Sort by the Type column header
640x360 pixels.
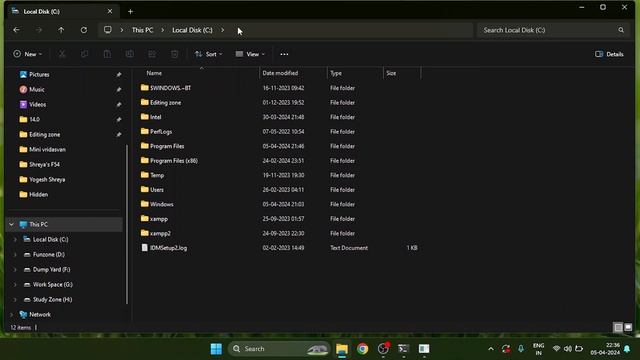(336, 73)
